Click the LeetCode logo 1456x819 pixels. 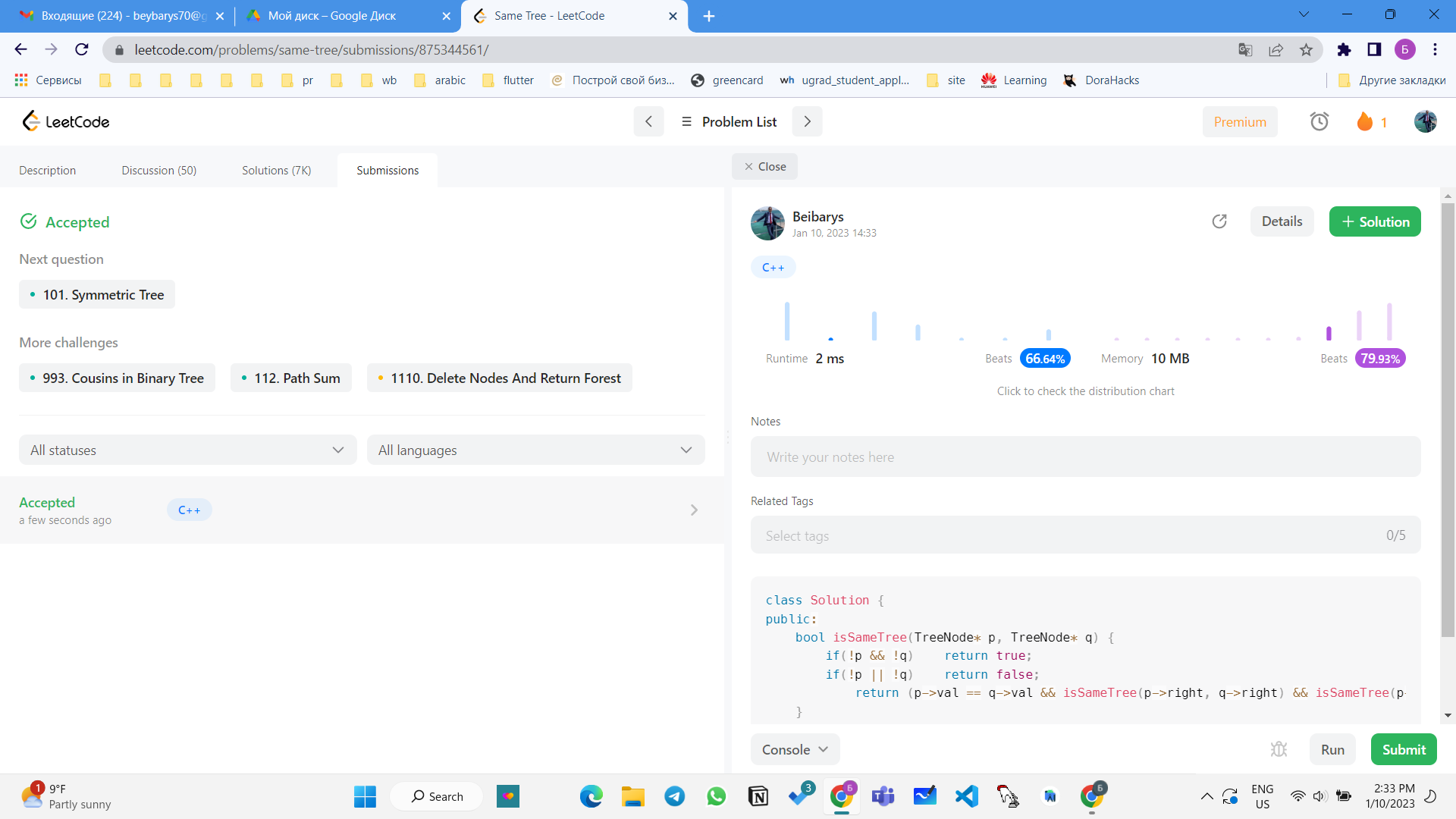coord(66,121)
